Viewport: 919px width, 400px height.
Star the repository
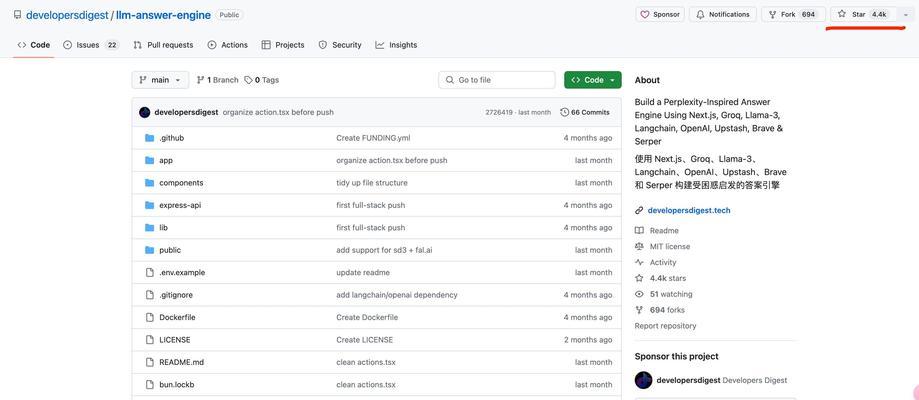(863, 15)
